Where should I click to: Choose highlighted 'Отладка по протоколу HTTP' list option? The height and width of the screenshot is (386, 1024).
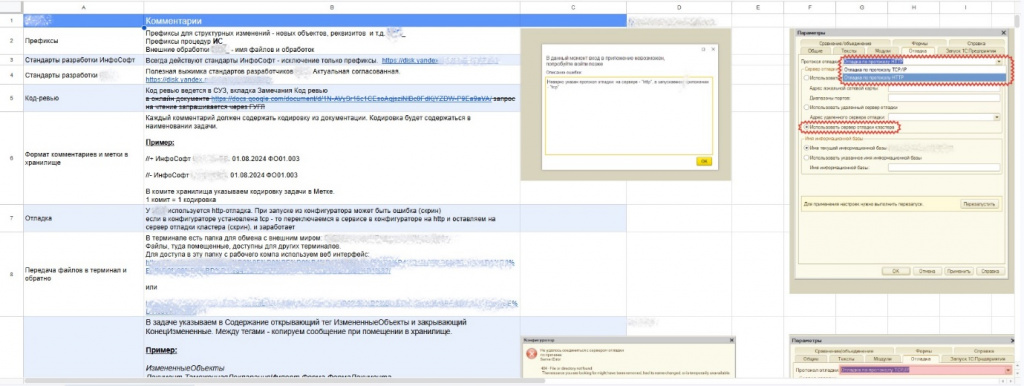[923, 78]
